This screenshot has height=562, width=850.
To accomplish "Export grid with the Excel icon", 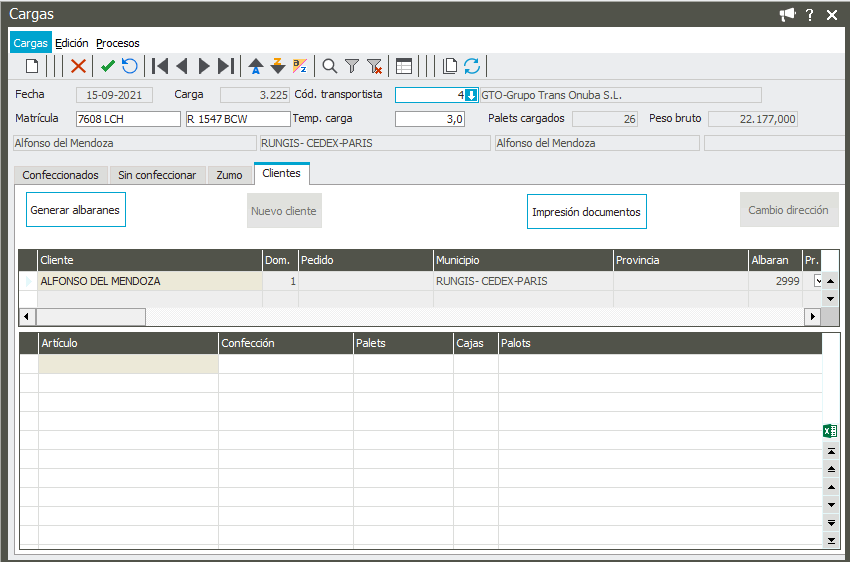I will [829, 431].
